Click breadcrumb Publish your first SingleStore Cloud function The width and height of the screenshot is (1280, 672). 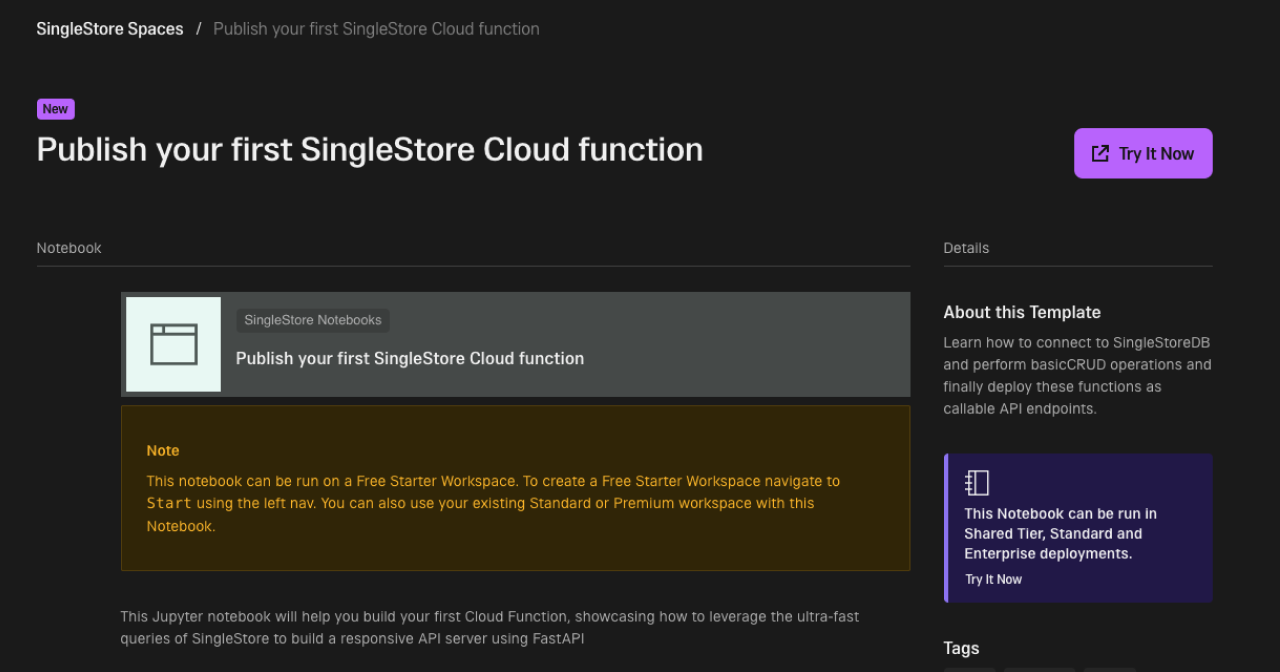click(x=376, y=28)
